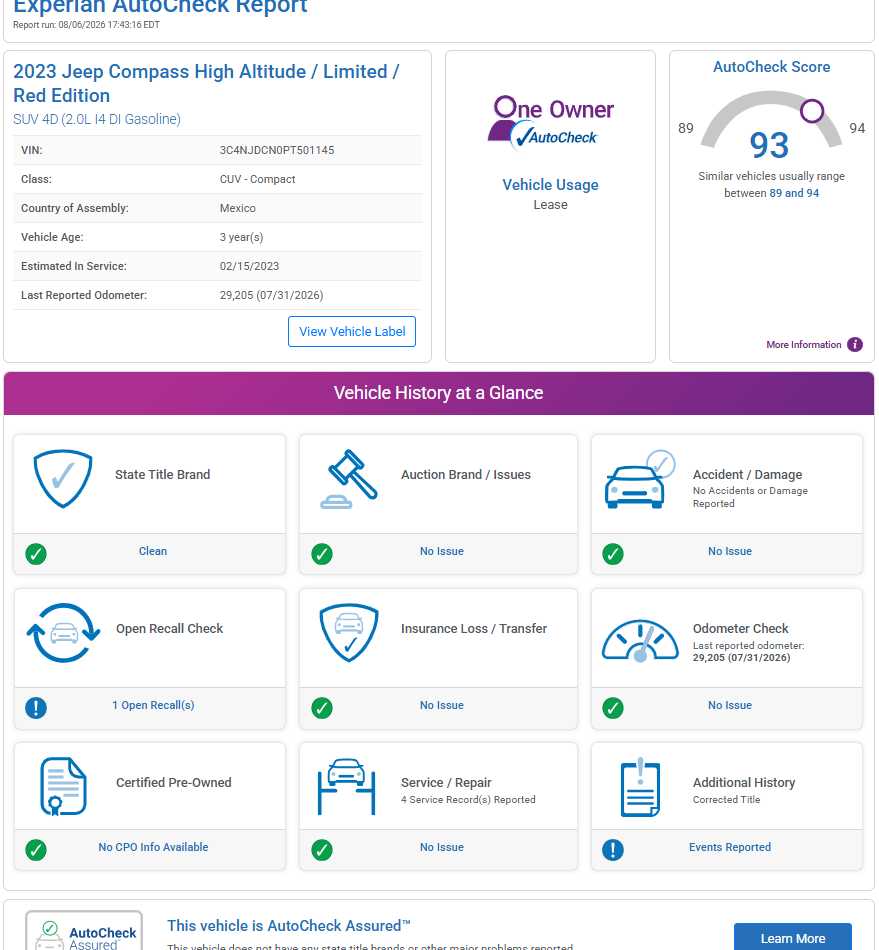Click the Insurance Loss shield car icon

coord(349,632)
